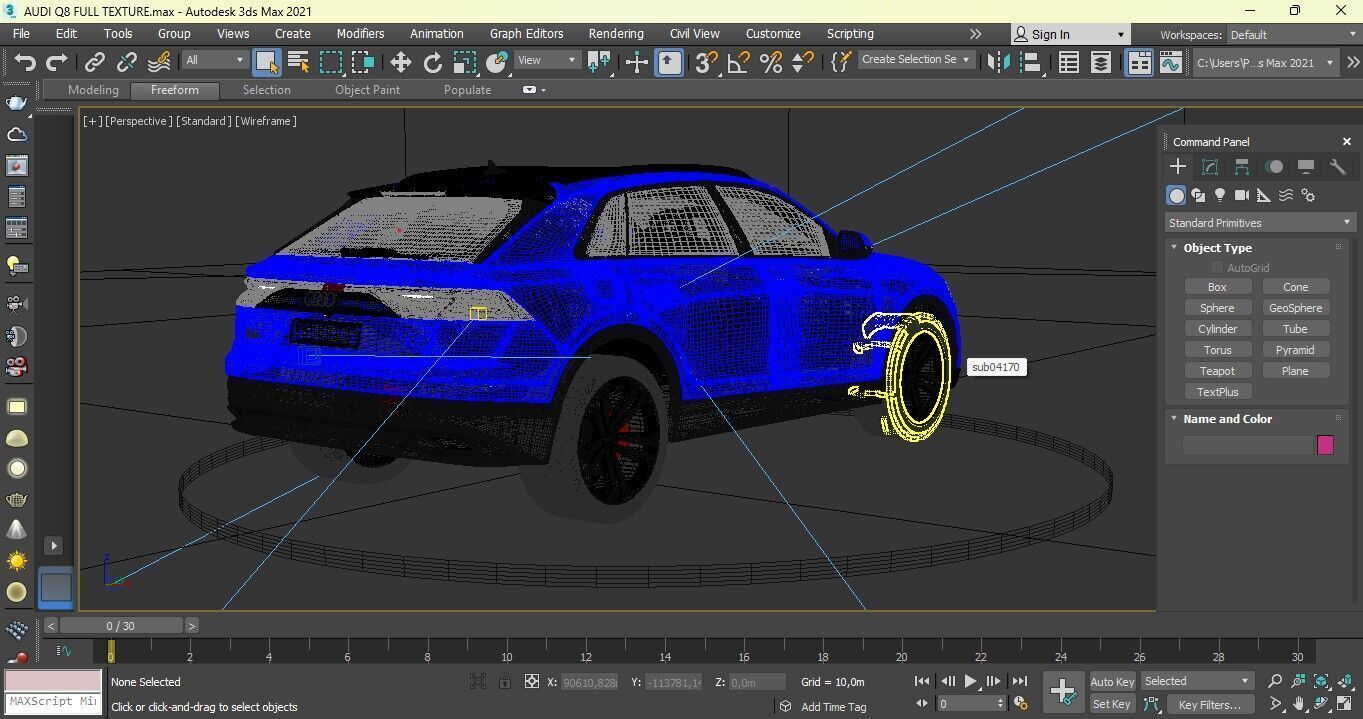Image resolution: width=1363 pixels, height=719 pixels.
Task: Select the Select and Move tool
Action: click(x=400, y=63)
